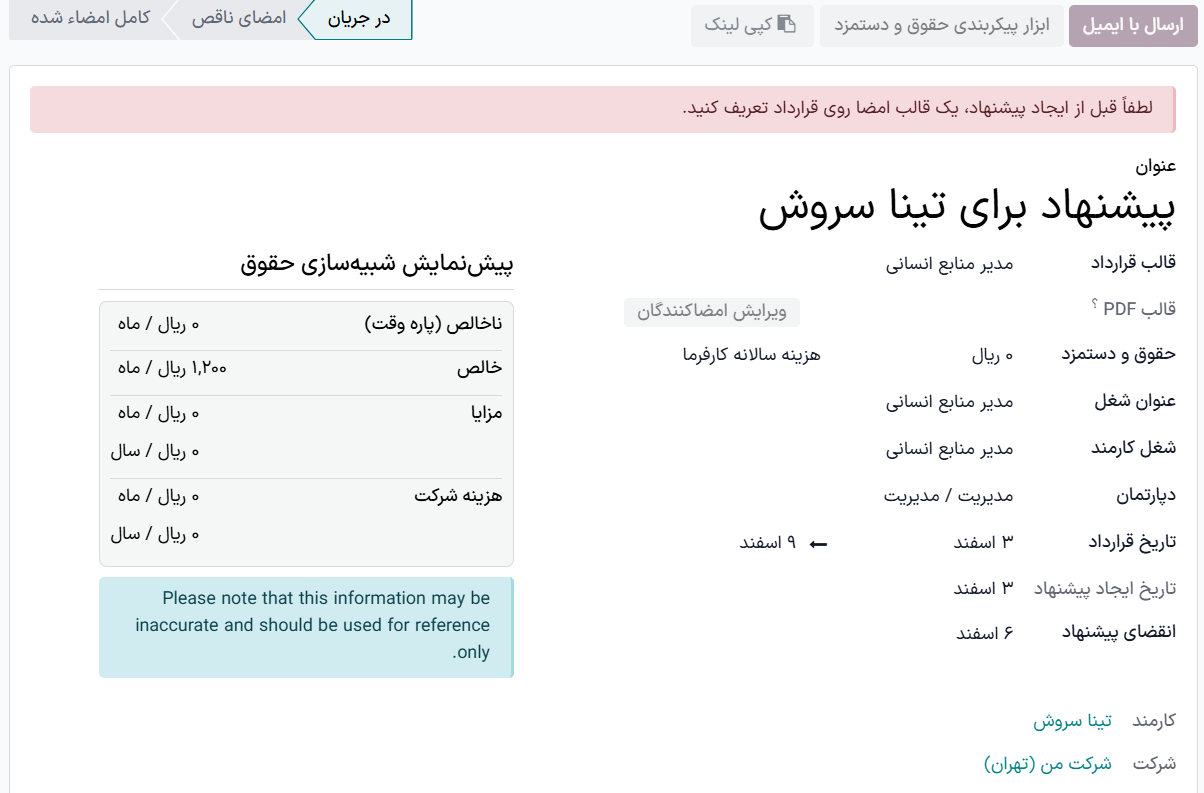Click 'انقضای پیشنهاد' date '۶ اسفند'
The width and height of the screenshot is (1204, 793).
click(985, 633)
